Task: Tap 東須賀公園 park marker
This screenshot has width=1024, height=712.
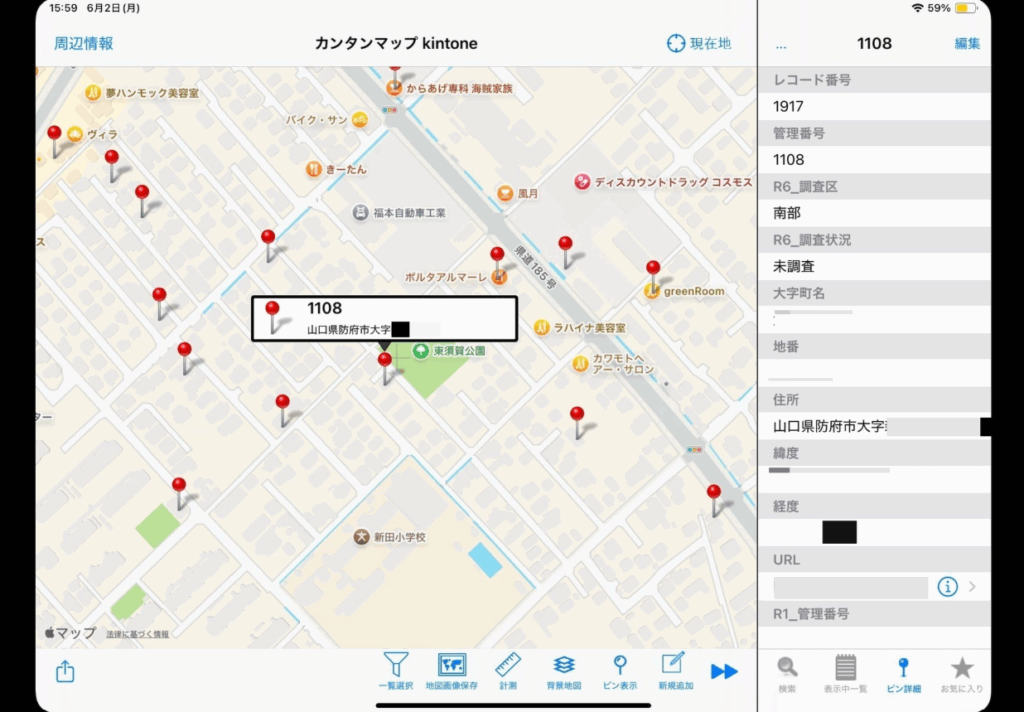Action: coord(421,351)
